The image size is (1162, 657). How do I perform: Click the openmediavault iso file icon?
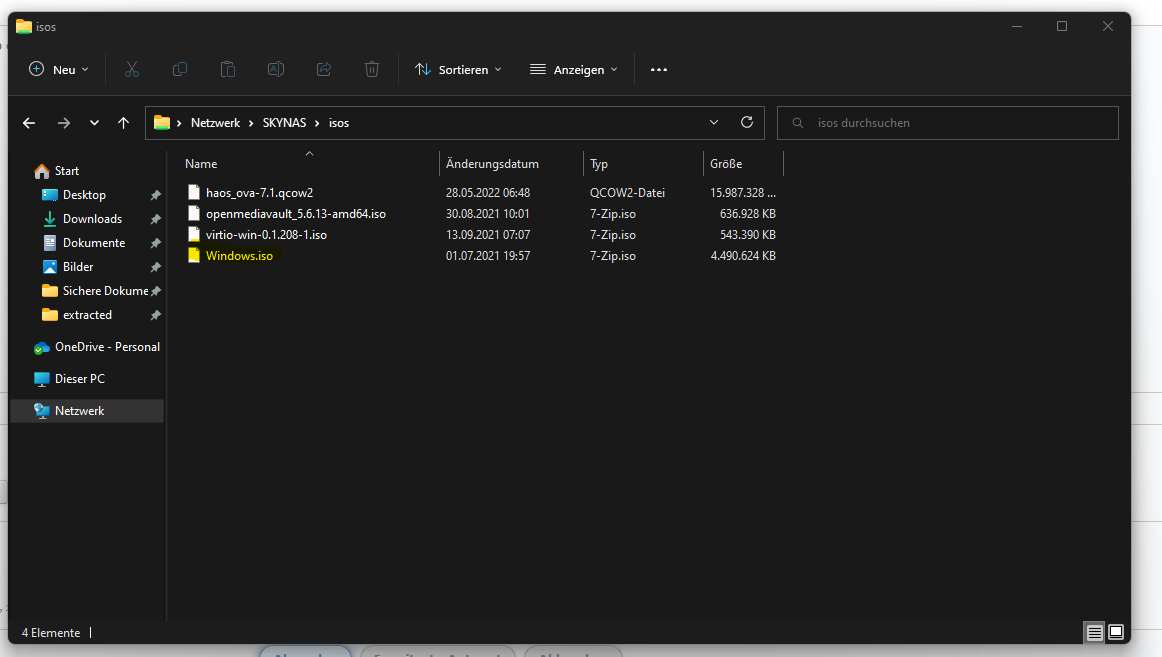coord(194,213)
